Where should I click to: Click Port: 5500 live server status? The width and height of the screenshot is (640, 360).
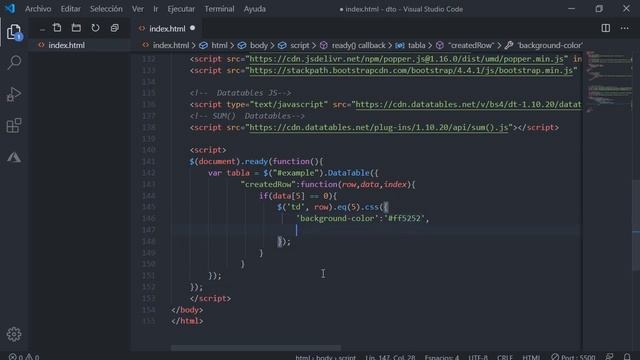[573, 357]
